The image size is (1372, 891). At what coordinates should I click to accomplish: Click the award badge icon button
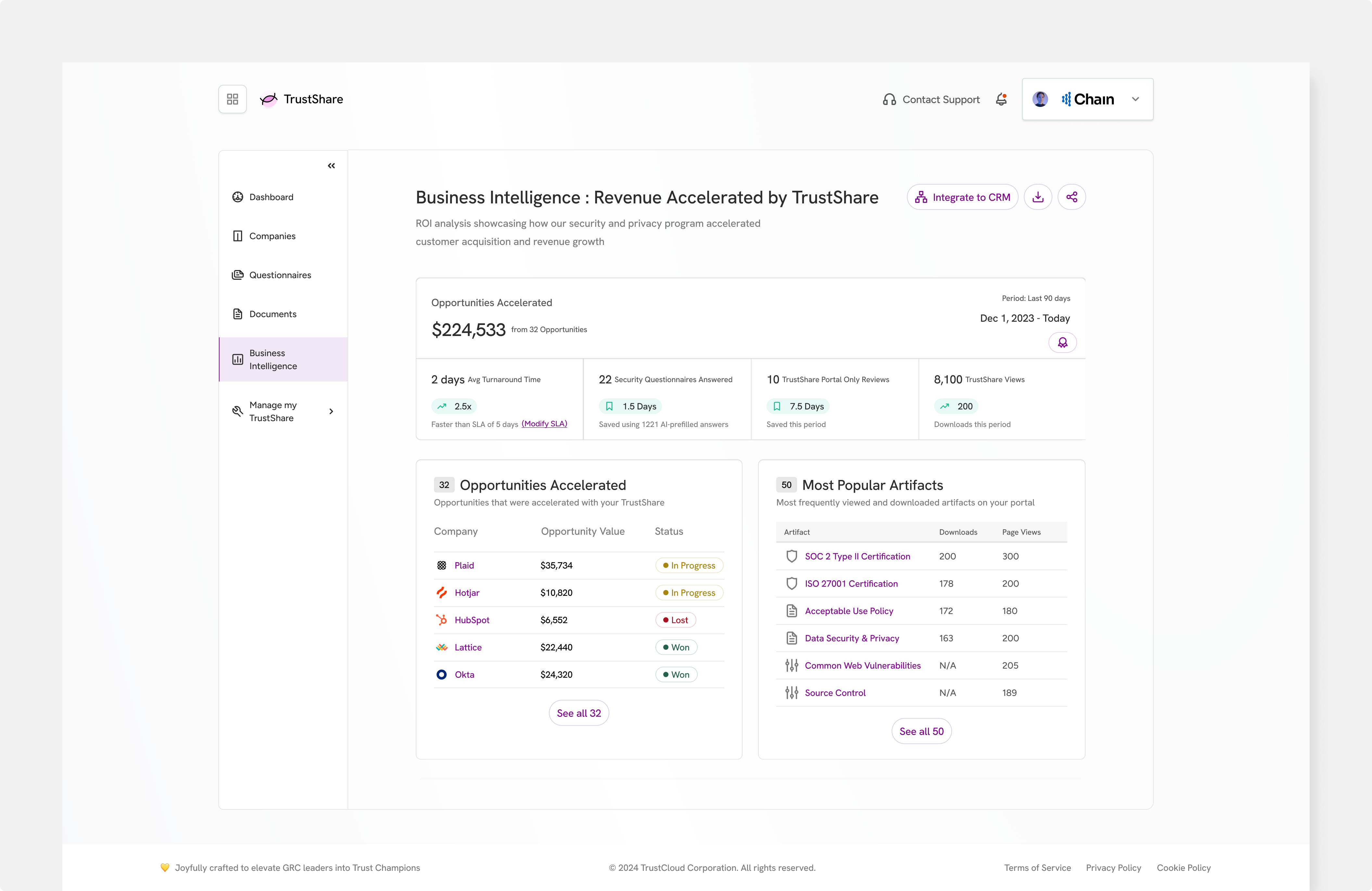[x=1062, y=342]
